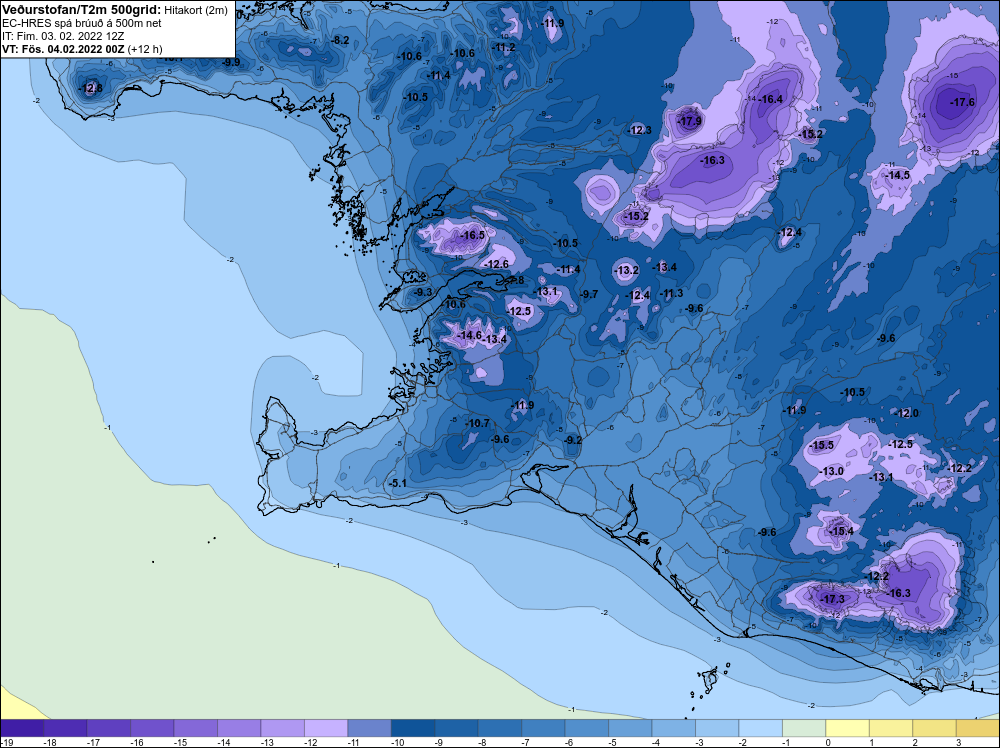This screenshot has height=748, width=1000.
Task: Click the -17.9 temperature label
Action: click(689, 121)
